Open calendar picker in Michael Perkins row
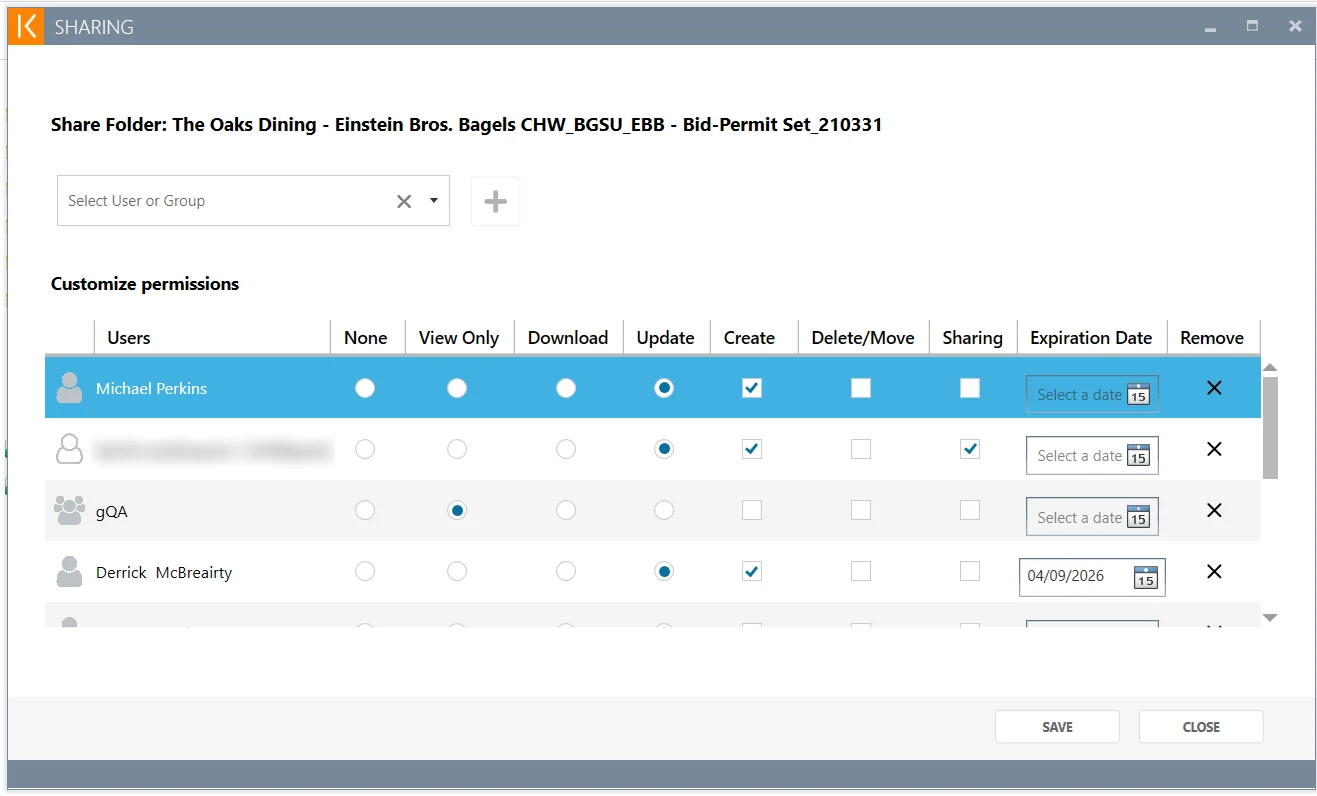 coord(1138,395)
